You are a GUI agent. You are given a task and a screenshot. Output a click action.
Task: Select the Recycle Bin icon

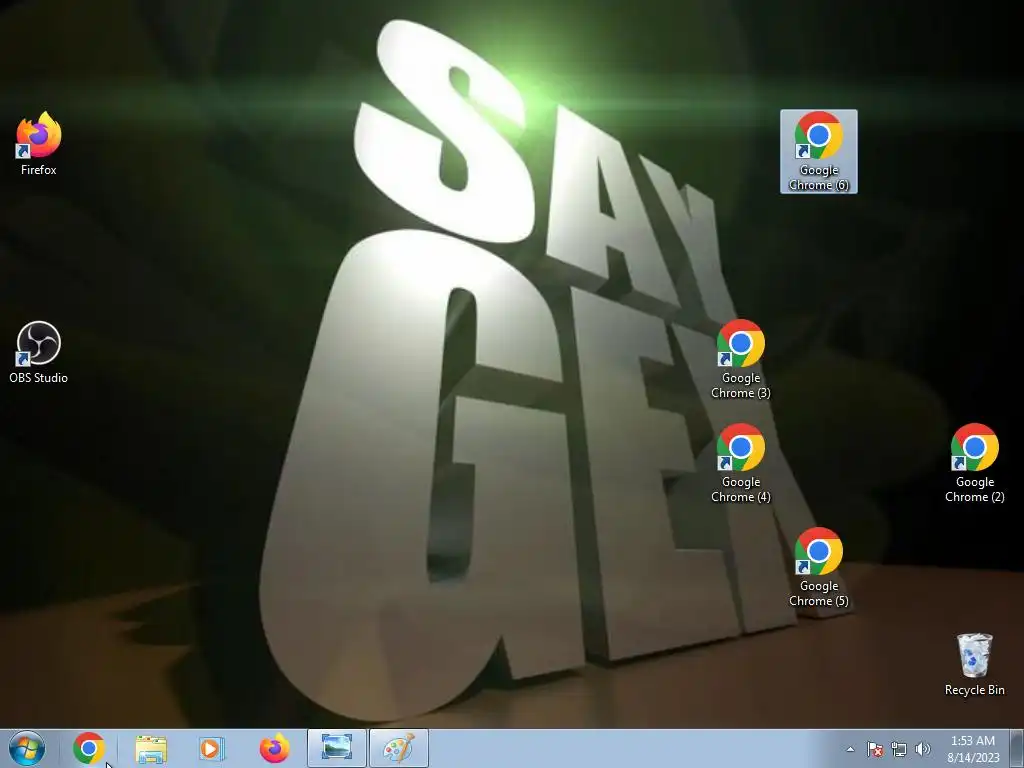click(x=974, y=664)
